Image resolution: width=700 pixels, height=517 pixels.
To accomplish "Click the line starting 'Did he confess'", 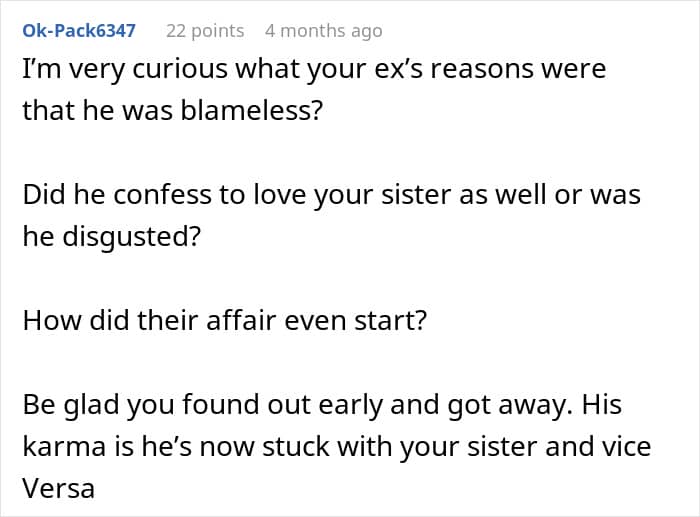I will click(331, 196).
